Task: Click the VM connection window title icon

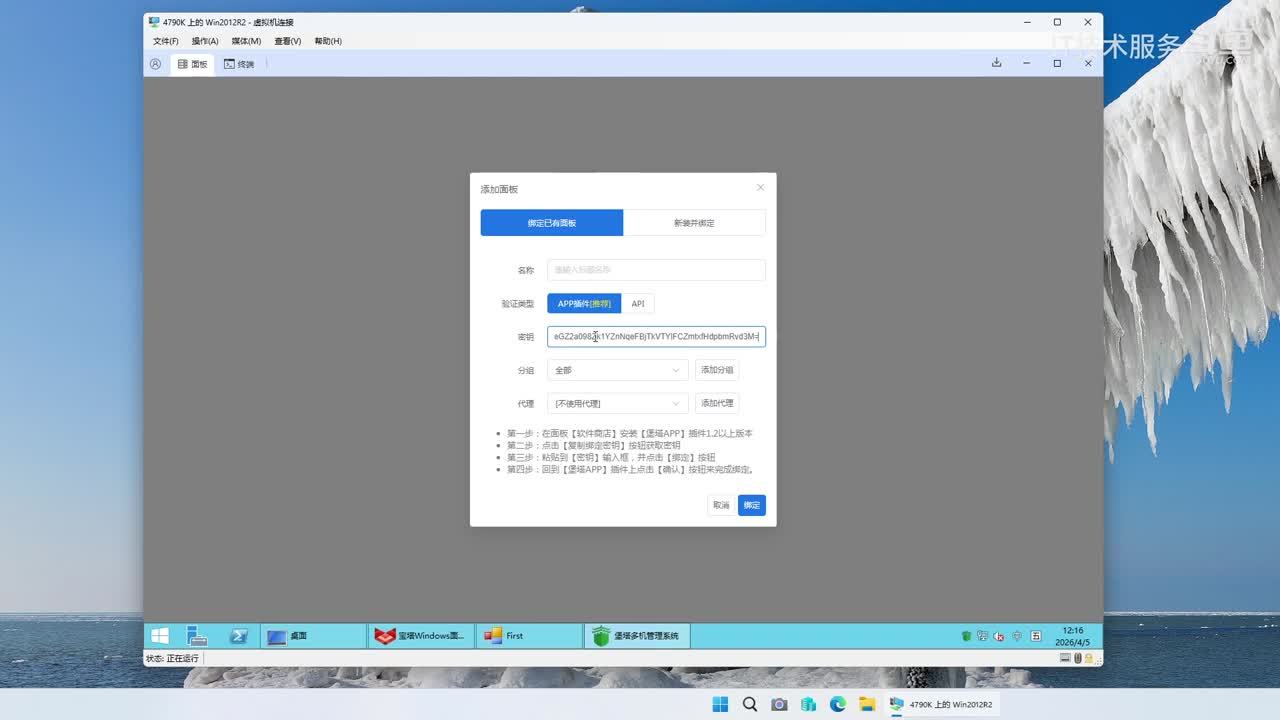Action: (x=154, y=22)
